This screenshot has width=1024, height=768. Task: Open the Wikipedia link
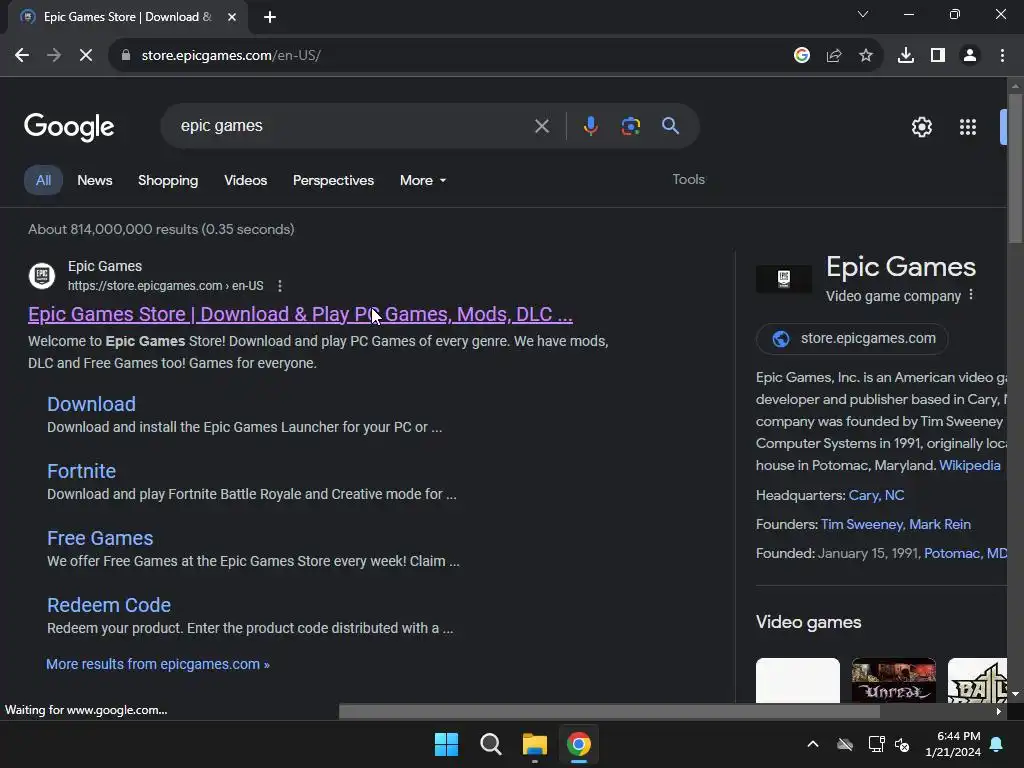point(970,465)
